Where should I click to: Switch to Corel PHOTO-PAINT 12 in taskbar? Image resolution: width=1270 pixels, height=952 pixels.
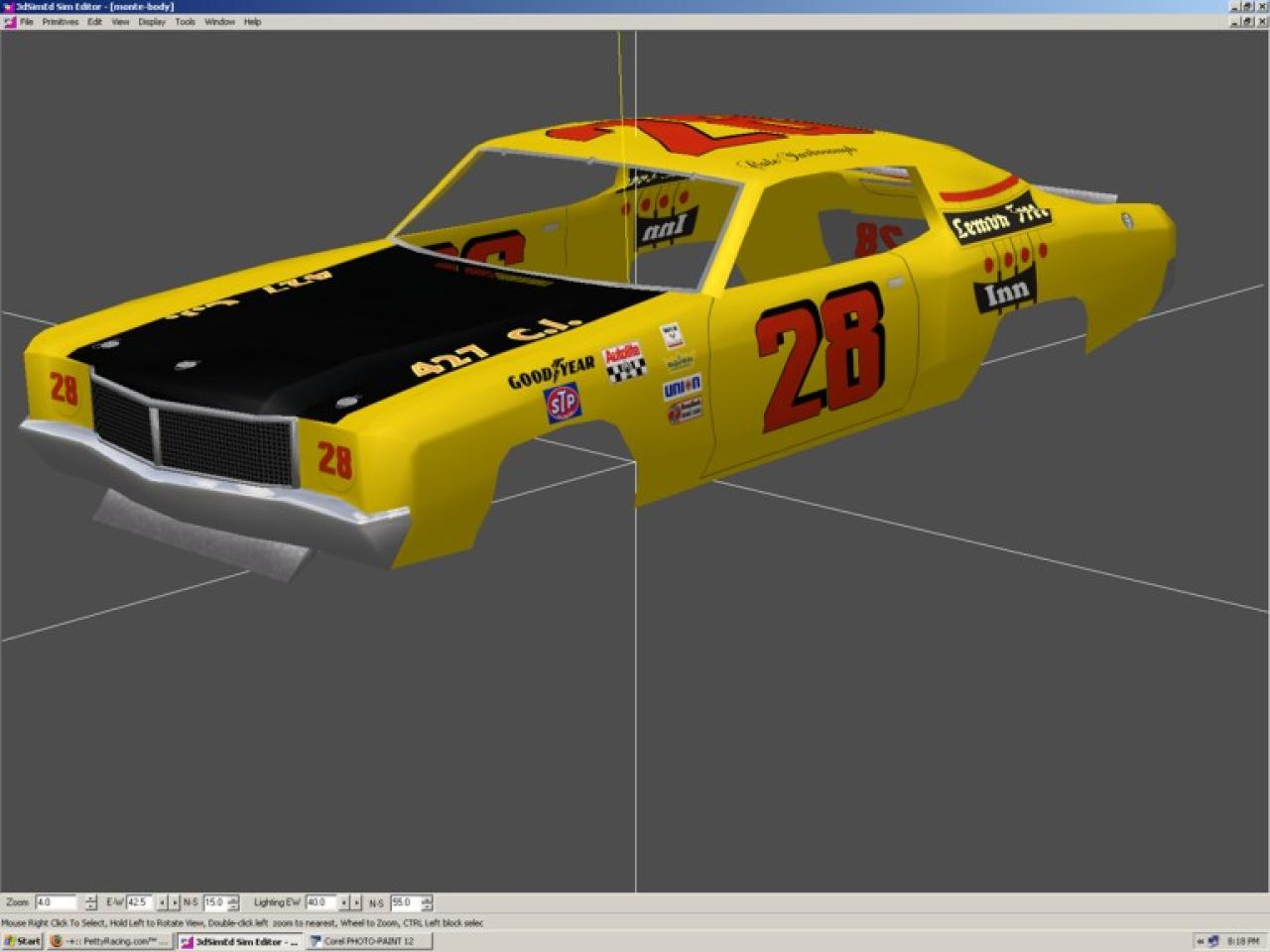tap(368, 941)
